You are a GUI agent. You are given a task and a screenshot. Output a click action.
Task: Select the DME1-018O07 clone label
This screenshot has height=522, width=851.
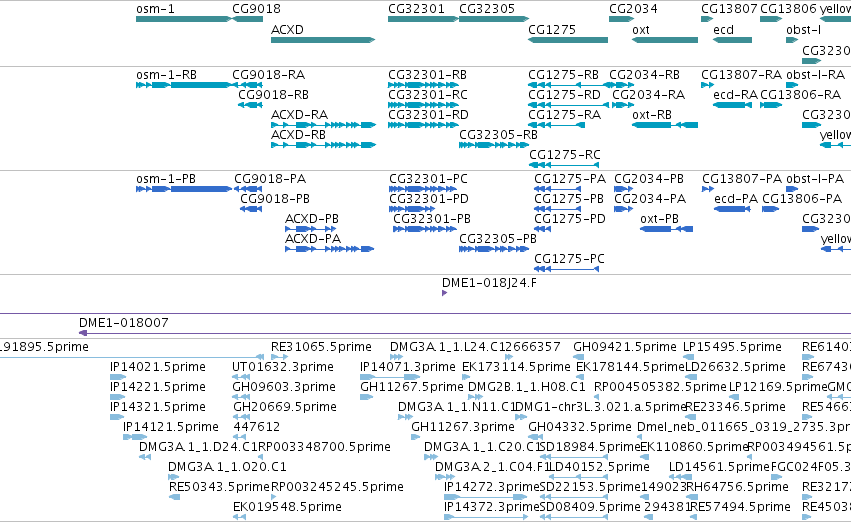124,323
